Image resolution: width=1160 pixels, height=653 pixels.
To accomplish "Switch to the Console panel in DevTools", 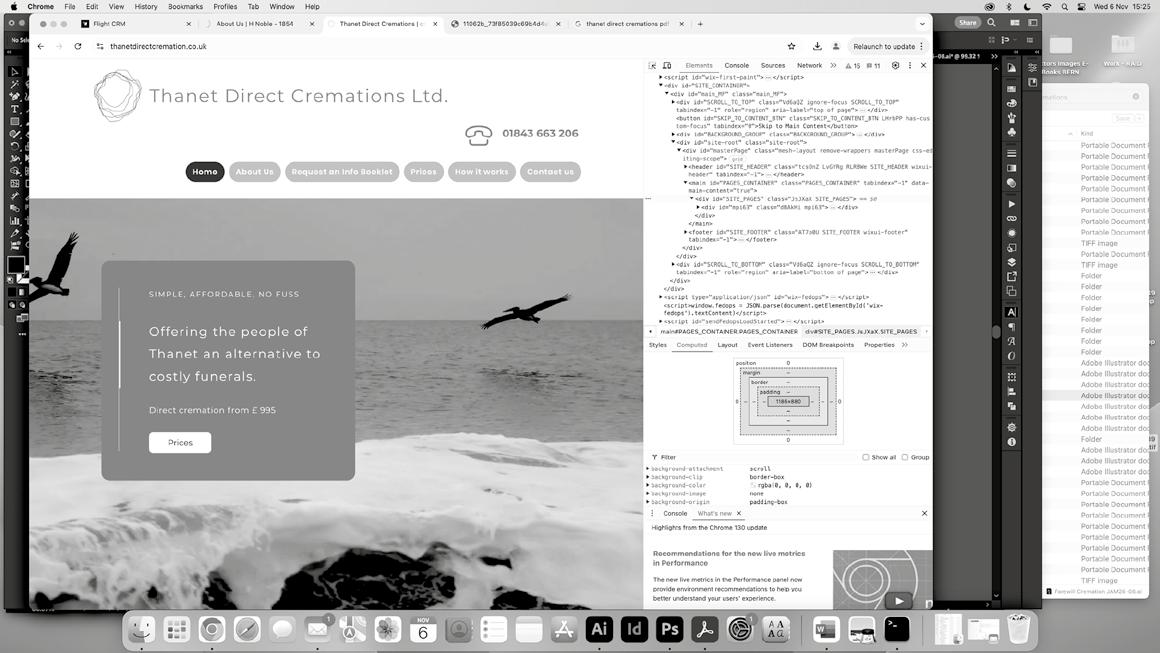I will click(x=736, y=66).
